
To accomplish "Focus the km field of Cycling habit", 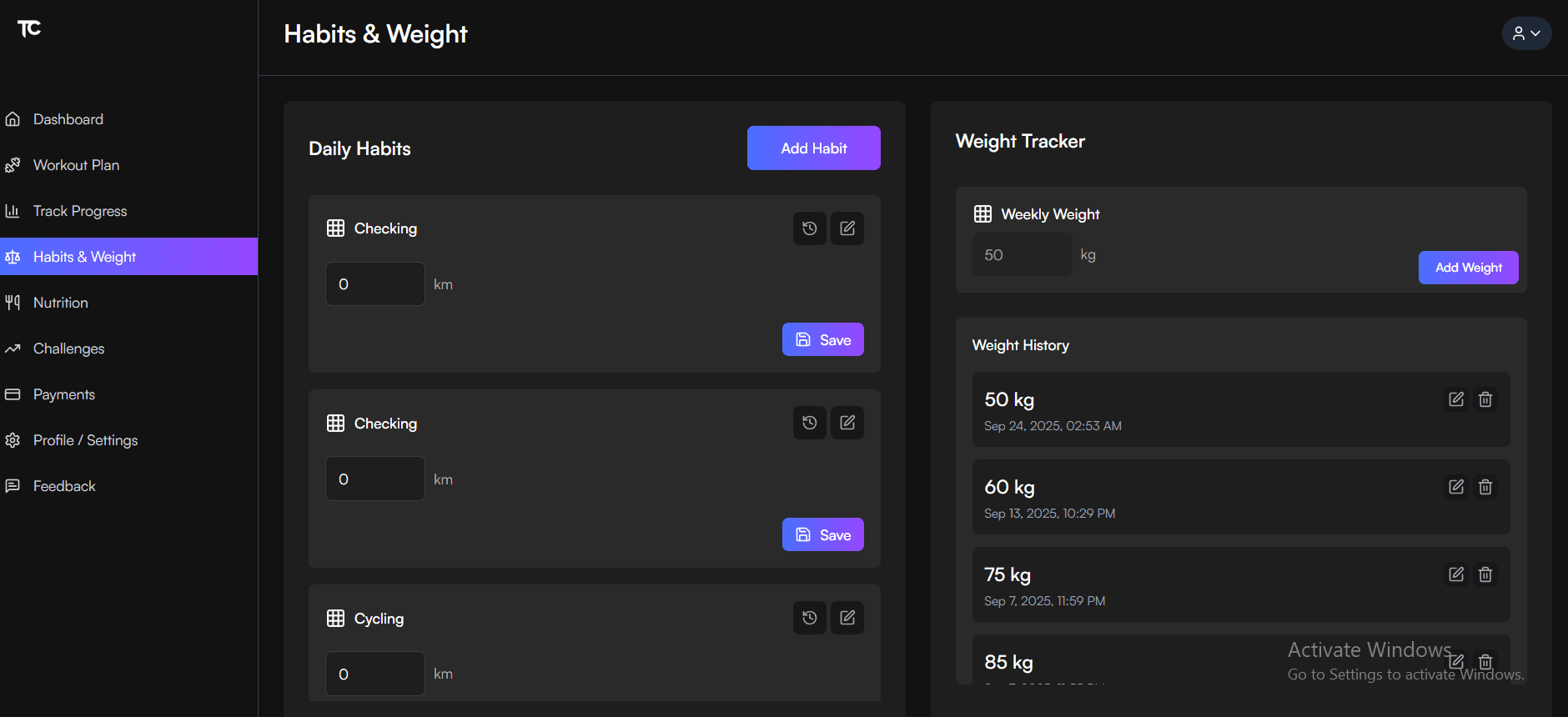I will point(374,674).
